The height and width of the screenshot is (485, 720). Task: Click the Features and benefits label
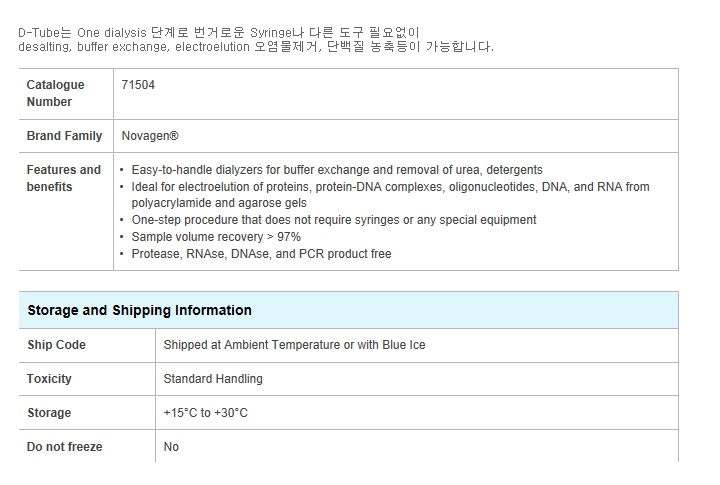(x=63, y=178)
